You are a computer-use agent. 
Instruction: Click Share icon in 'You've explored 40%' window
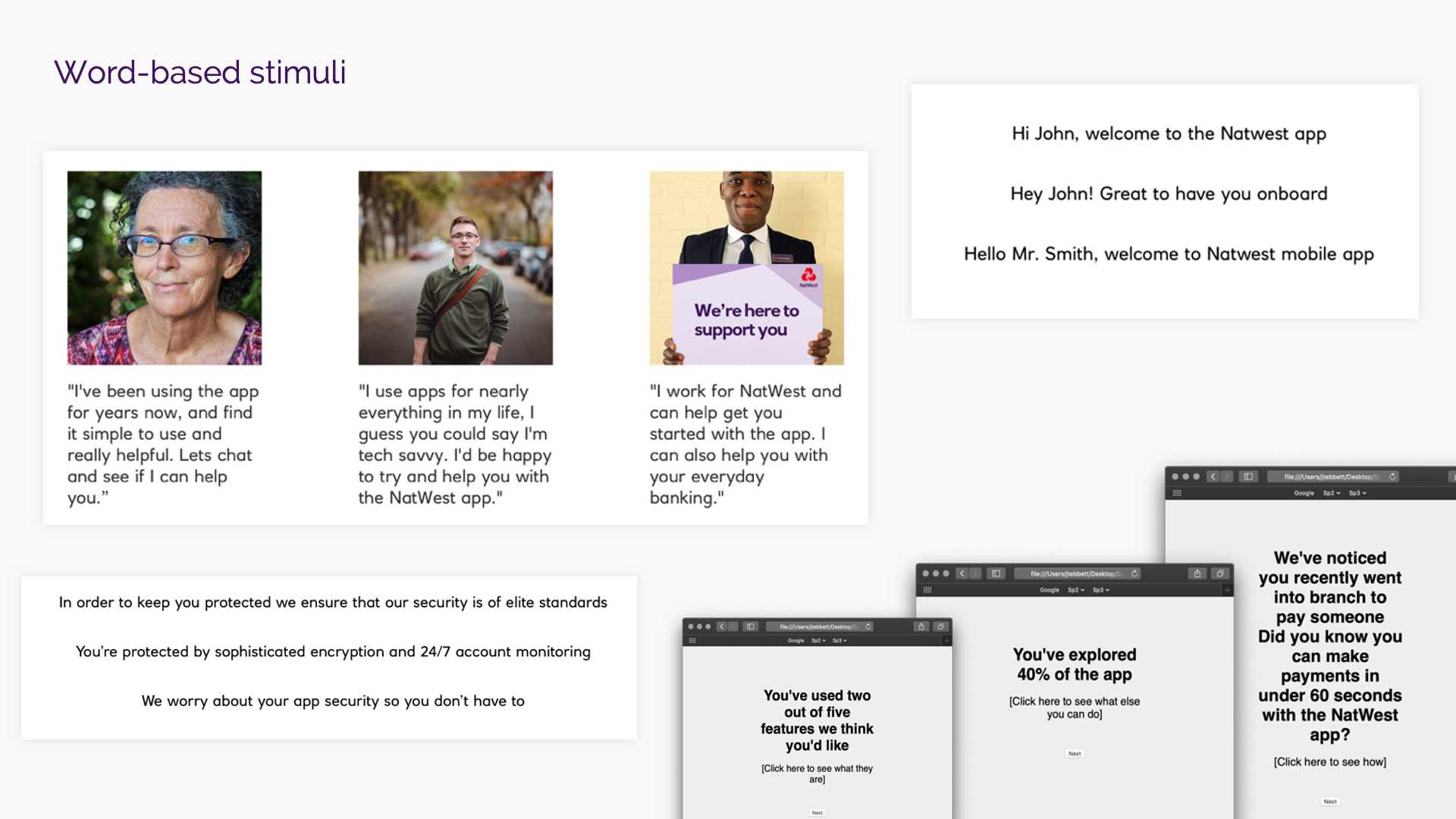tap(1197, 573)
